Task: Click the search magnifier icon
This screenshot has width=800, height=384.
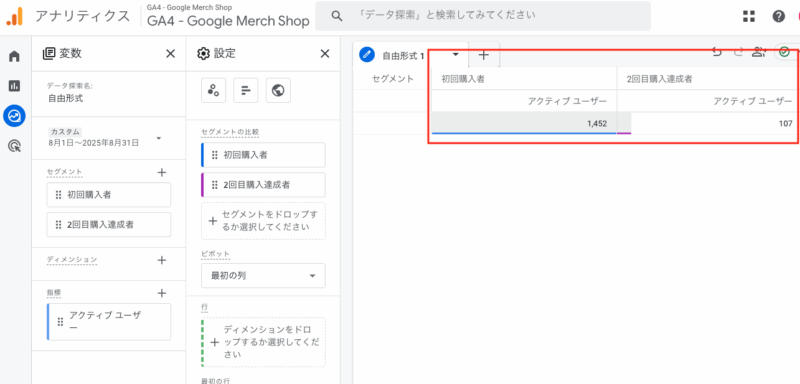Action: (x=337, y=16)
